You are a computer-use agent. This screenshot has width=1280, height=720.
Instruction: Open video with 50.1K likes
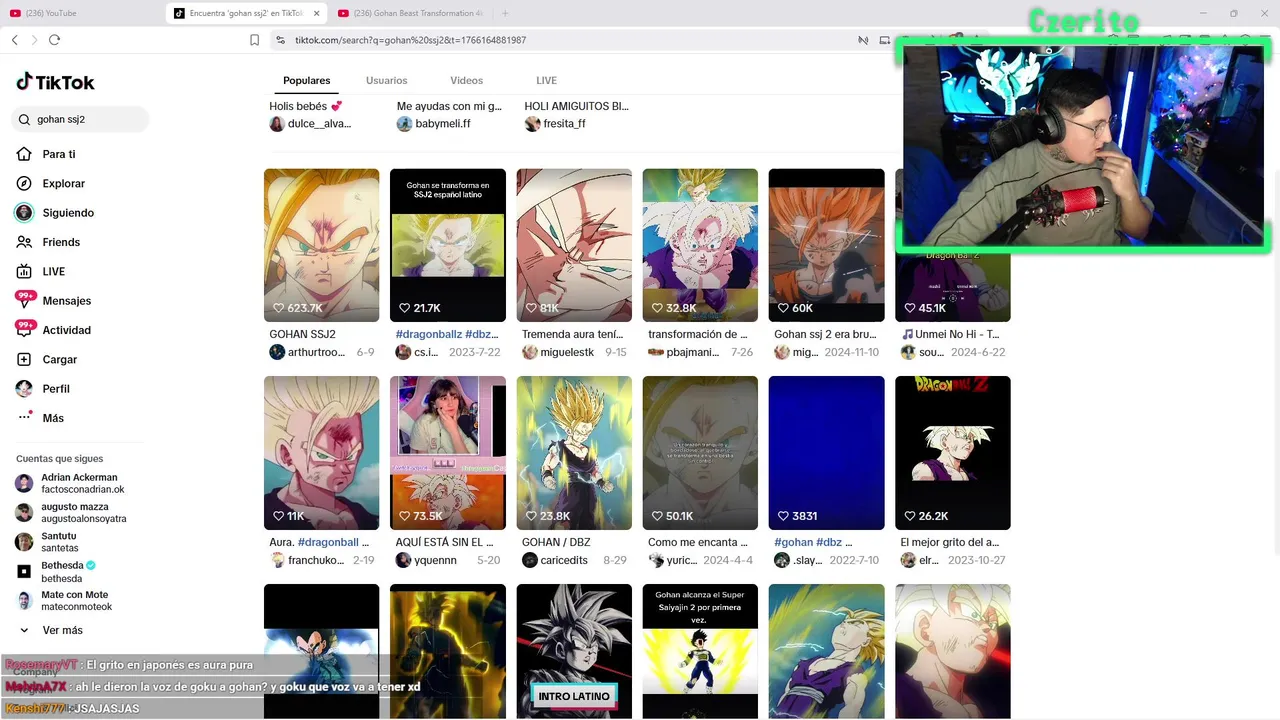tap(700, 453)
